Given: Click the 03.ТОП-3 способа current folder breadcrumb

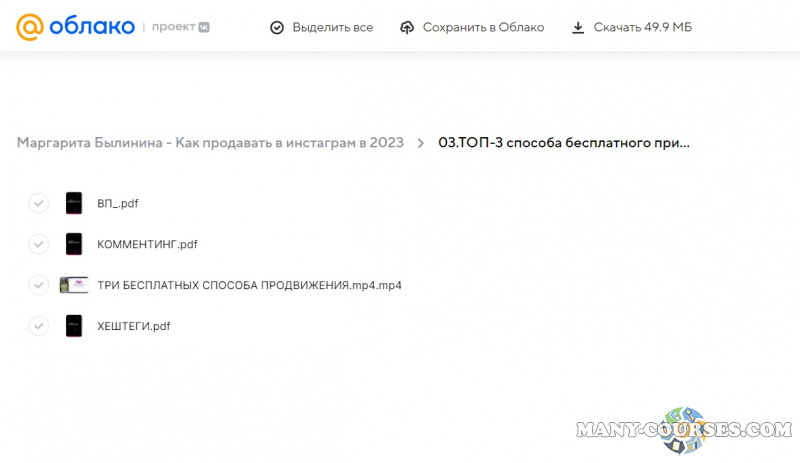Looking at the screenshot, I should click(x=564, y=143).
